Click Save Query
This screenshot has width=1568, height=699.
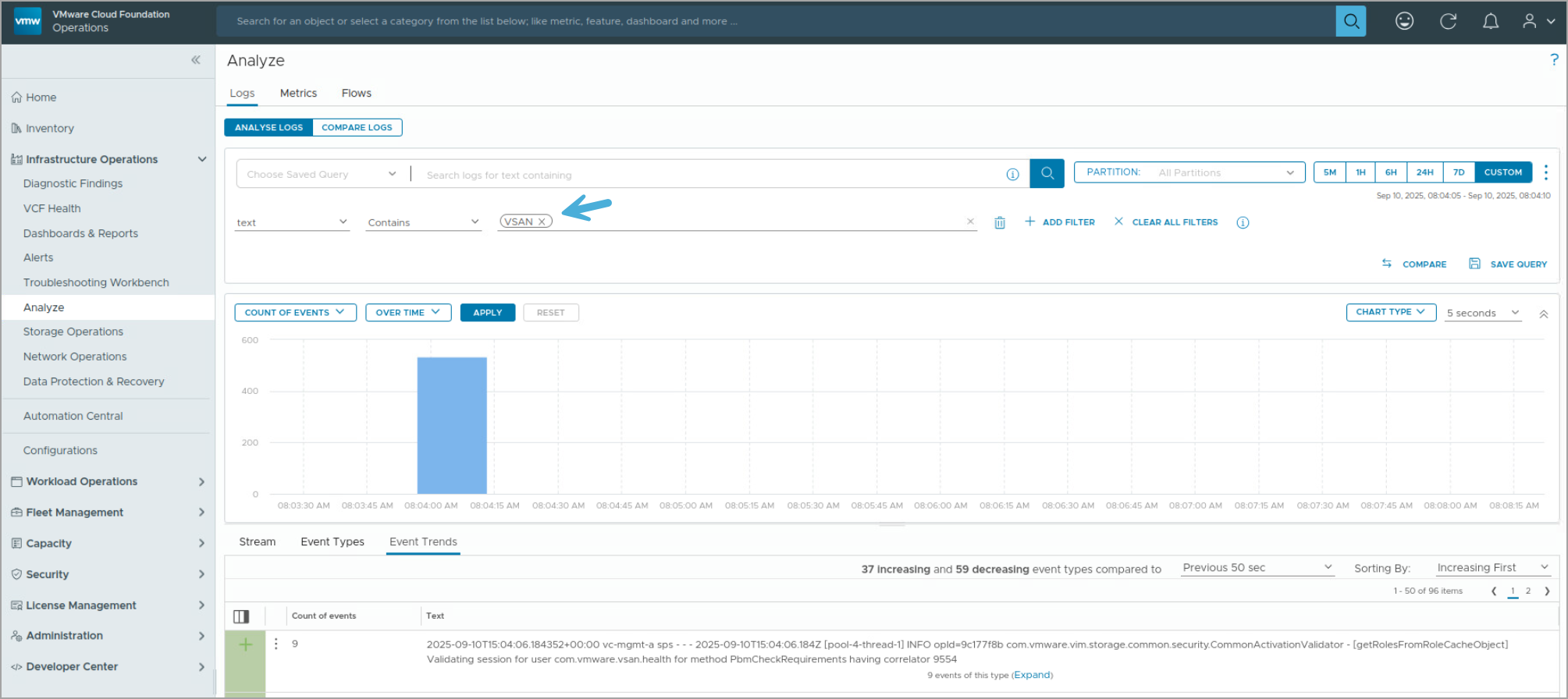[1508, 264]
